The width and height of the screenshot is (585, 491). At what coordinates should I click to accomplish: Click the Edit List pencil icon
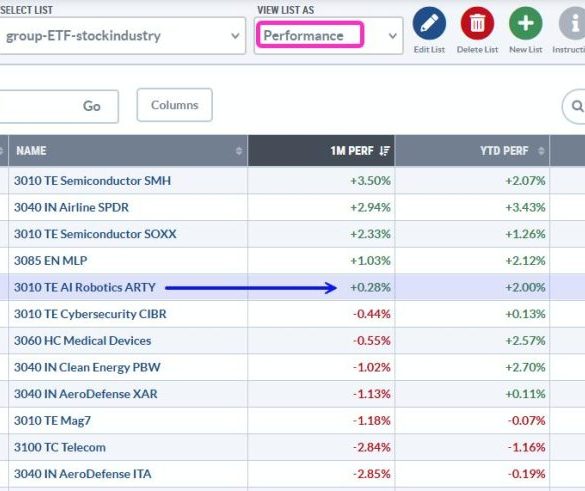point(429,24)
